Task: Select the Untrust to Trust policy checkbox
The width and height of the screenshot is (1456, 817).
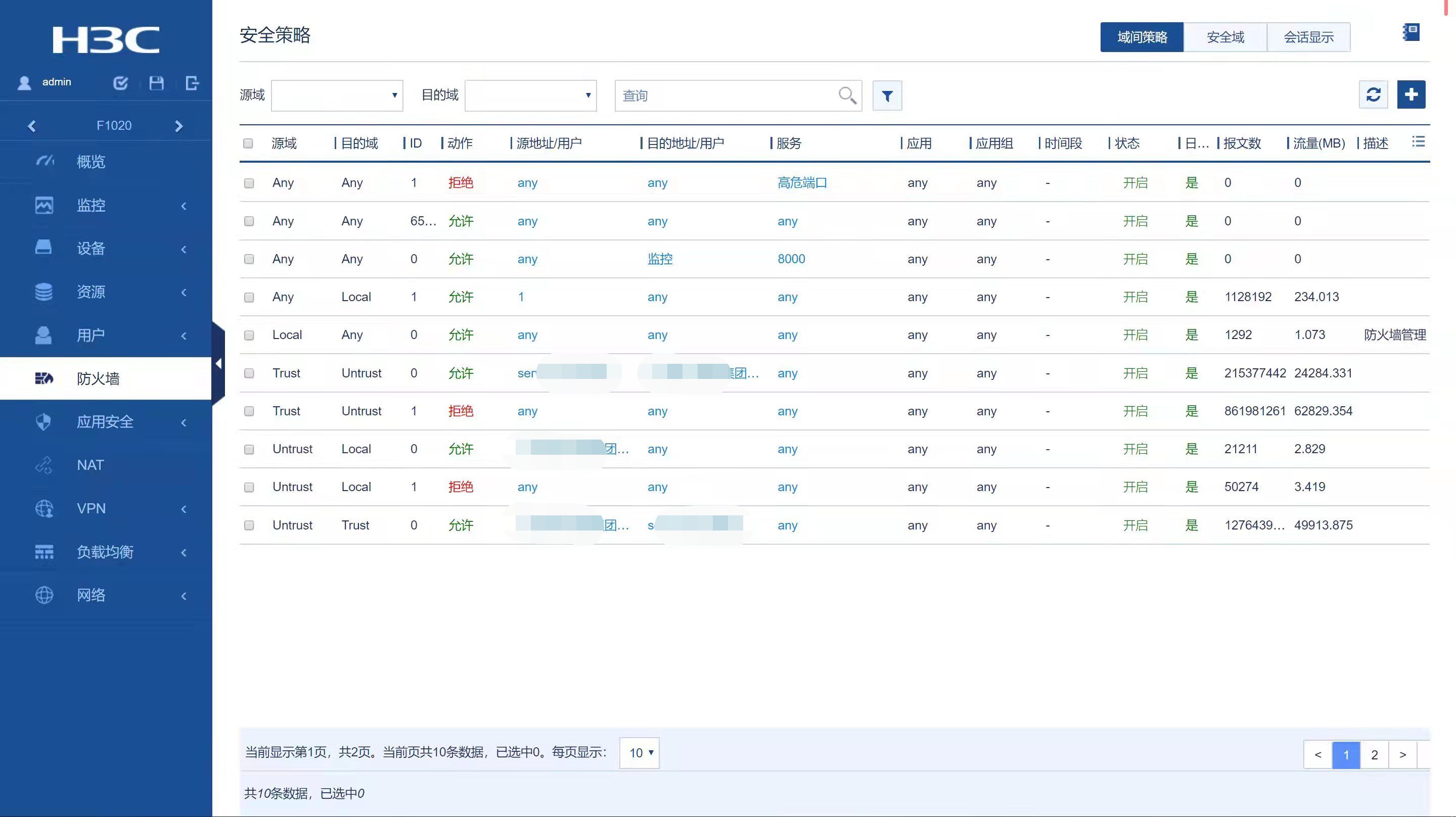Action: [x=249, y=525]
